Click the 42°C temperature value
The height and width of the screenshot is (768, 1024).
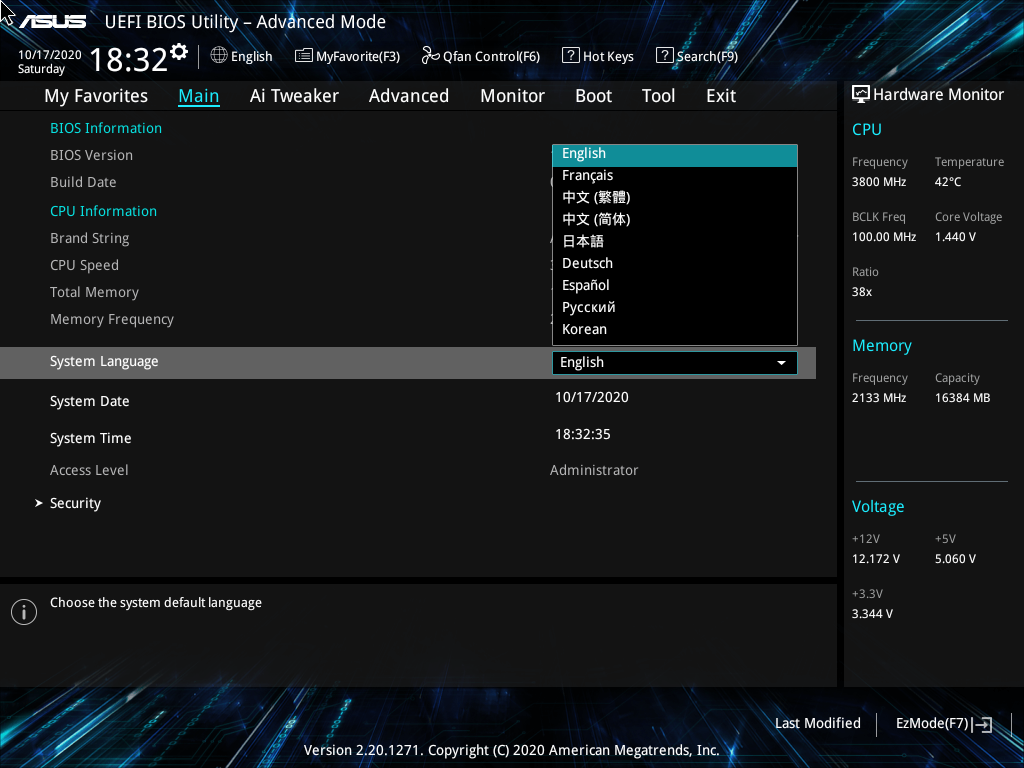coord(948,182)
